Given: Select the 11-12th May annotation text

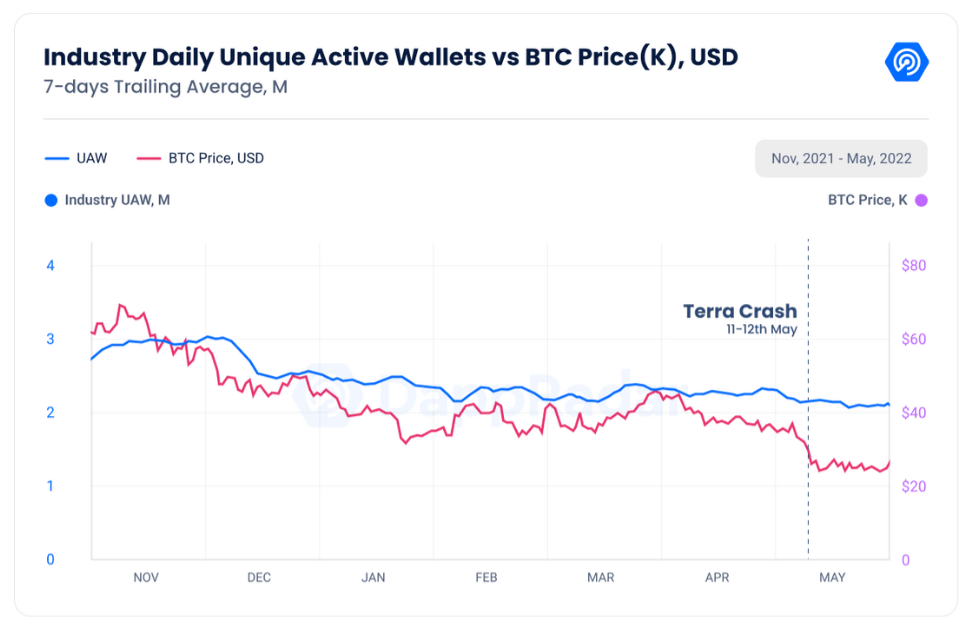Looking at the screenshot, I should [x=761, y=329].
